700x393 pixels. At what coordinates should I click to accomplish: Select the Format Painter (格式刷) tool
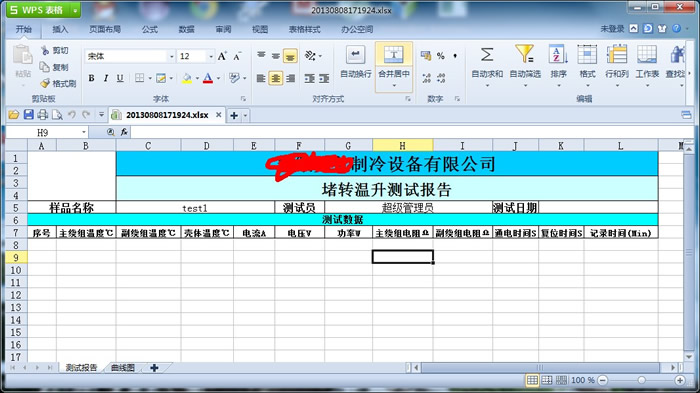pyautogui.click(x=58, y=83)
